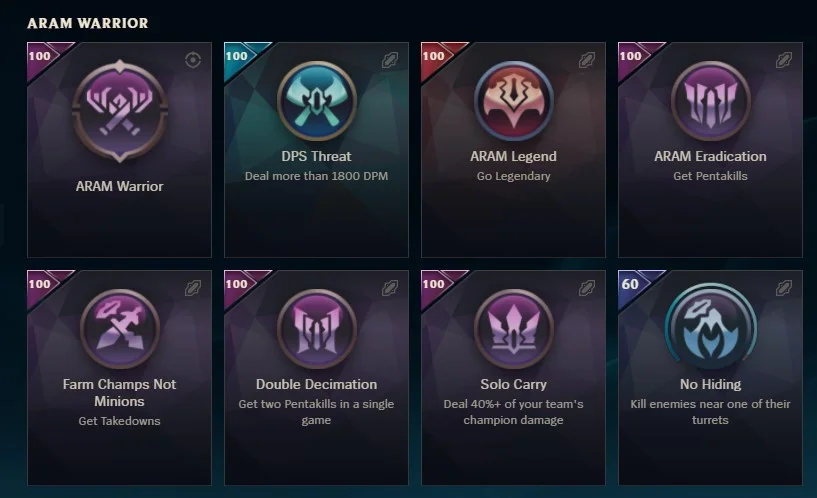Viewport: 817px width, 498px height.
Task: Select the DPS Threat axe emblem
Action: [x=316, y=101]
